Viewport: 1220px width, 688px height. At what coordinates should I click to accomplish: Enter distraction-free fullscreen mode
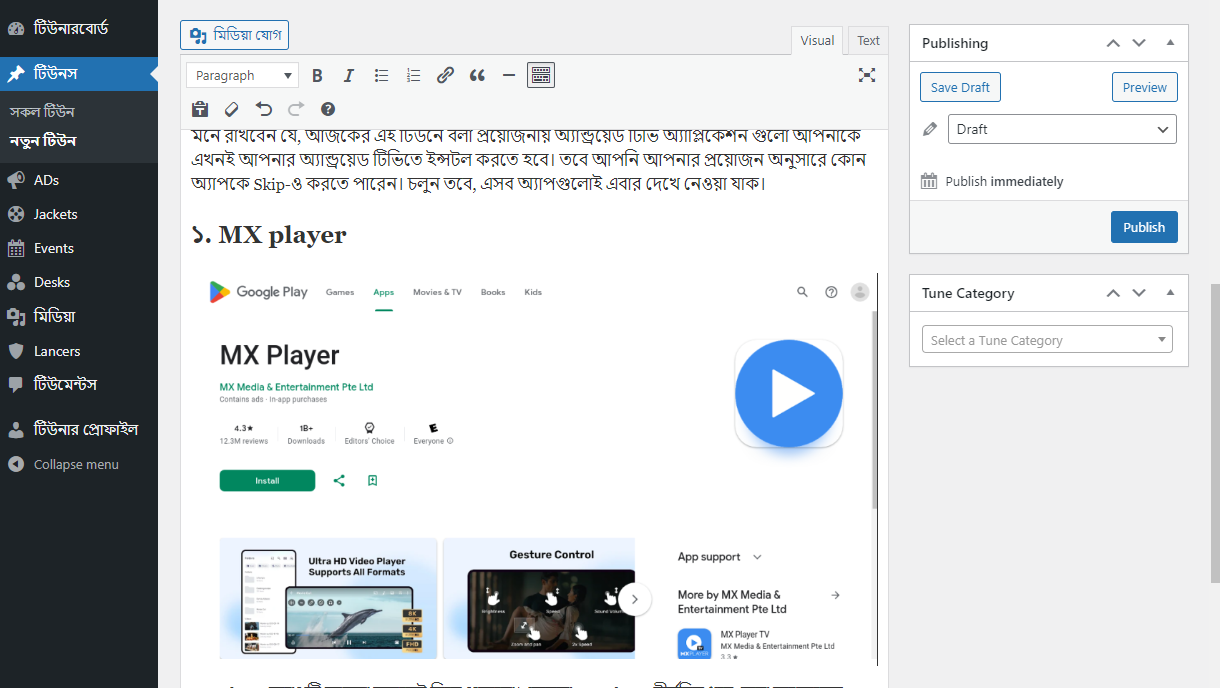pos(866,75)
